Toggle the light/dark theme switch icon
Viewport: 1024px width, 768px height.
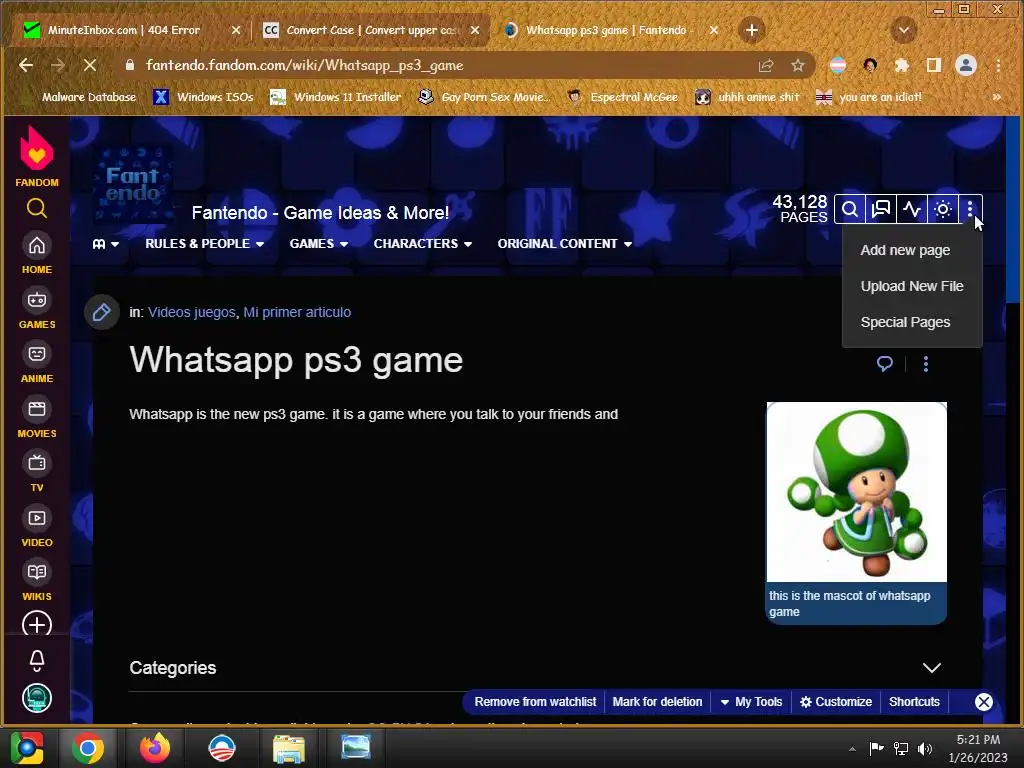[942, 209]
